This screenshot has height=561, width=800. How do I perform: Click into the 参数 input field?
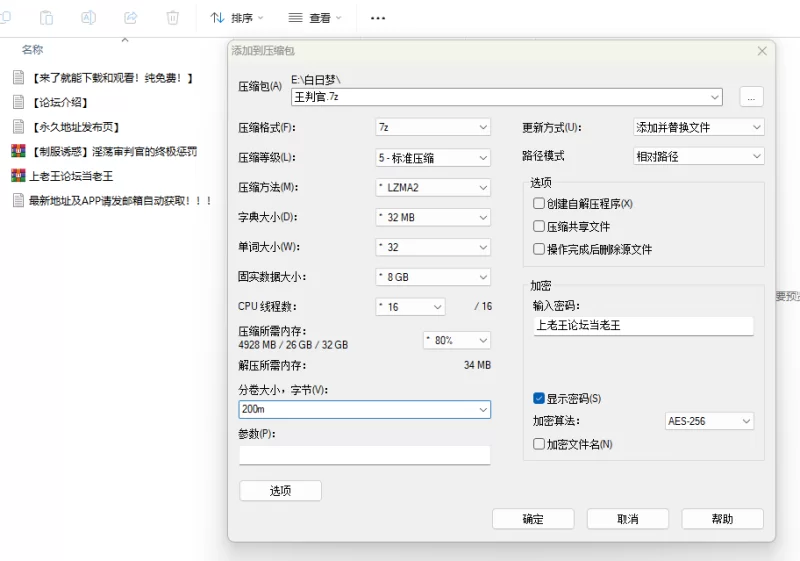(364, 455)
